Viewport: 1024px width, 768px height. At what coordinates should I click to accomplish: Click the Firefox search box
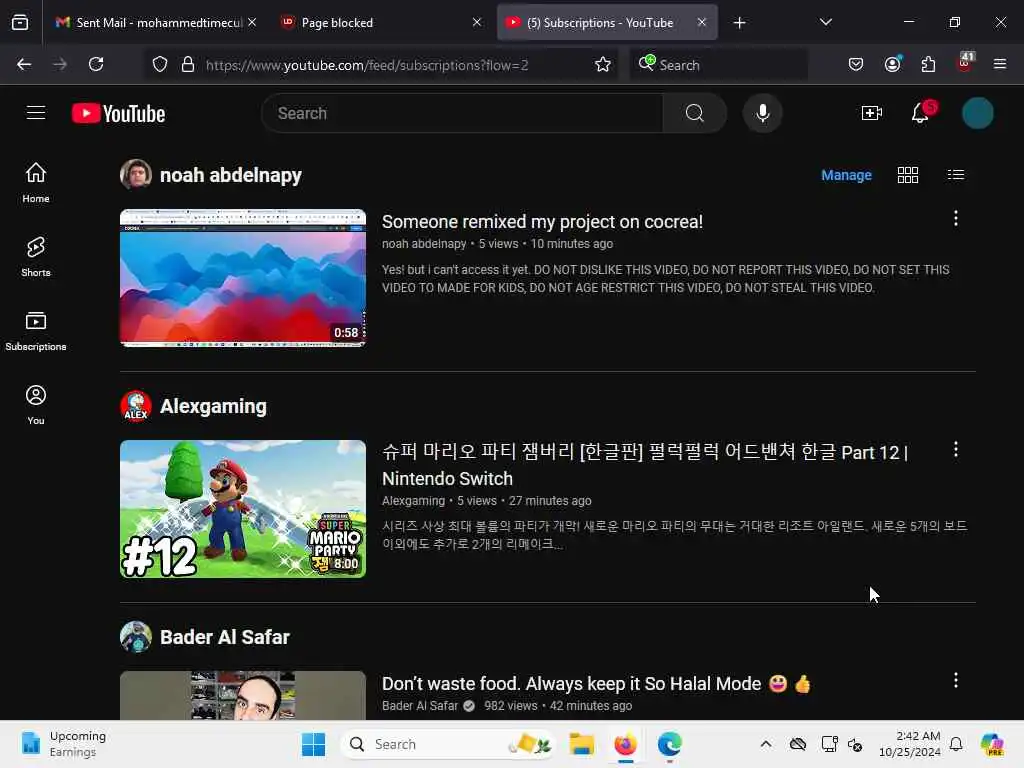pos(718,65)
